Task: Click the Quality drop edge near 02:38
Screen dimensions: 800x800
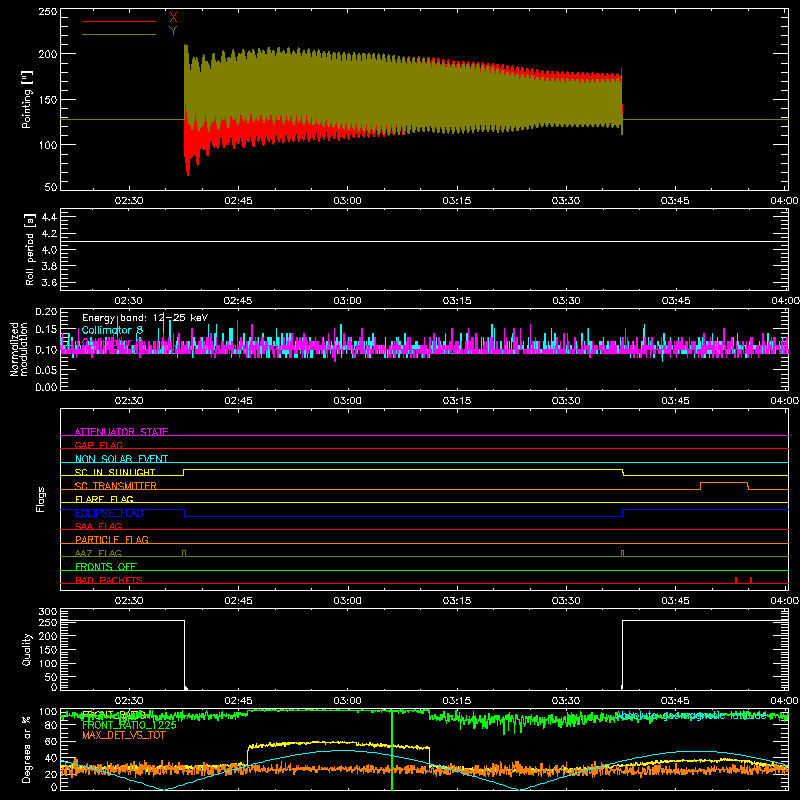Action: click(185, 655)
